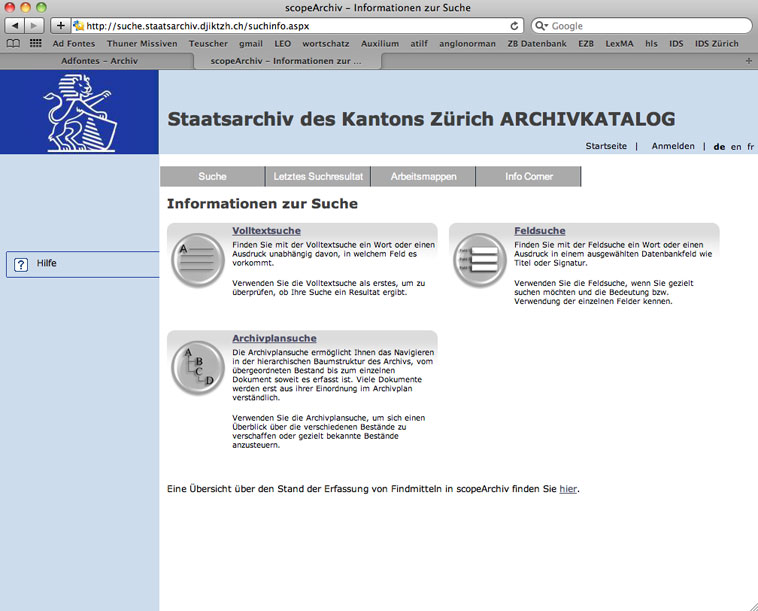Click the URL address field

click(x=295, y=26)
